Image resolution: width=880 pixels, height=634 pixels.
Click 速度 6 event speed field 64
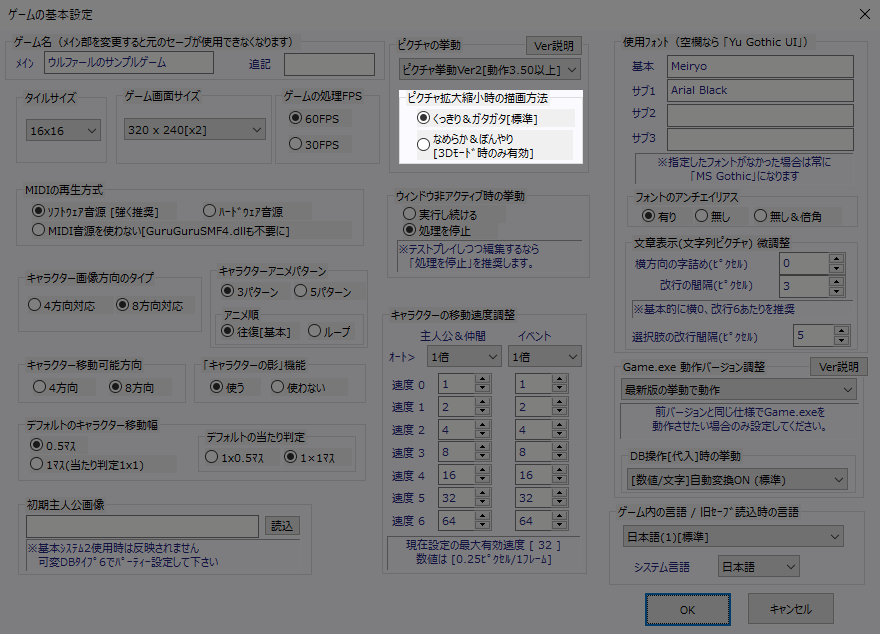click(x=534, y=521)
